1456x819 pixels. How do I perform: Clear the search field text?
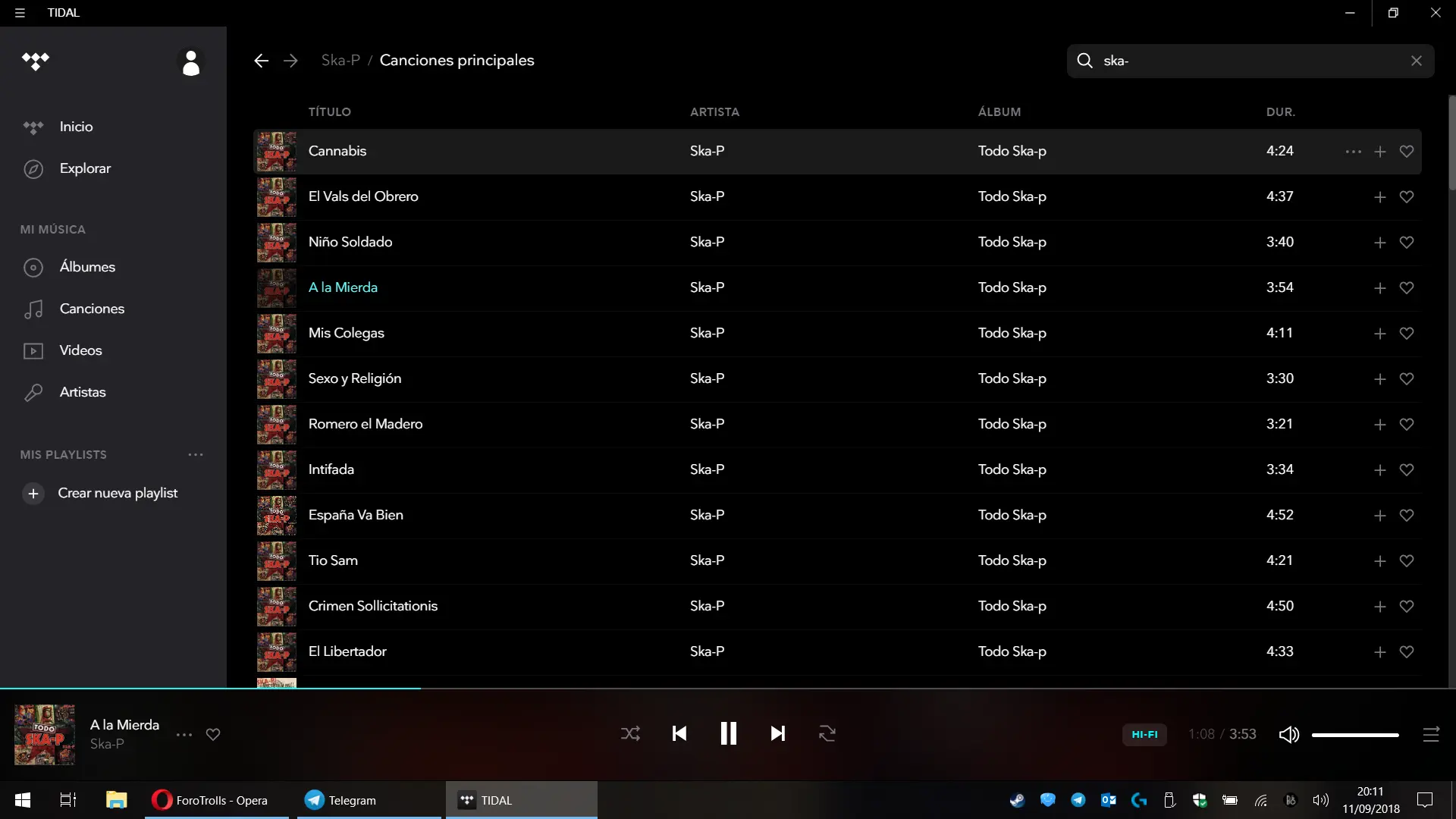[1416, 61]
